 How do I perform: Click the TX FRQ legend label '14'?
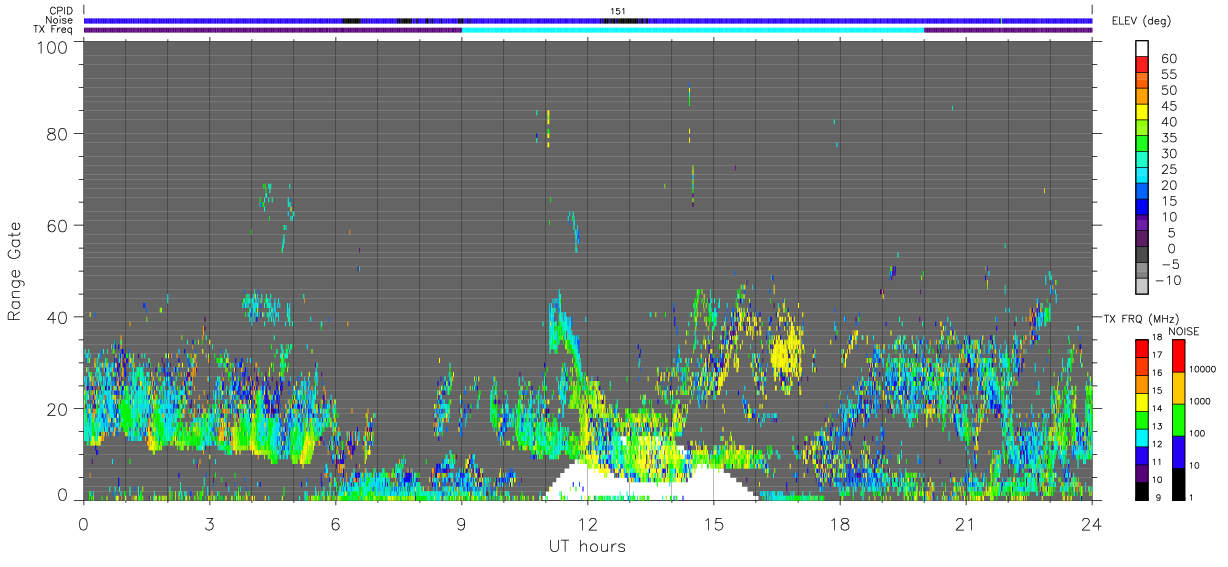pos(1158,408)
